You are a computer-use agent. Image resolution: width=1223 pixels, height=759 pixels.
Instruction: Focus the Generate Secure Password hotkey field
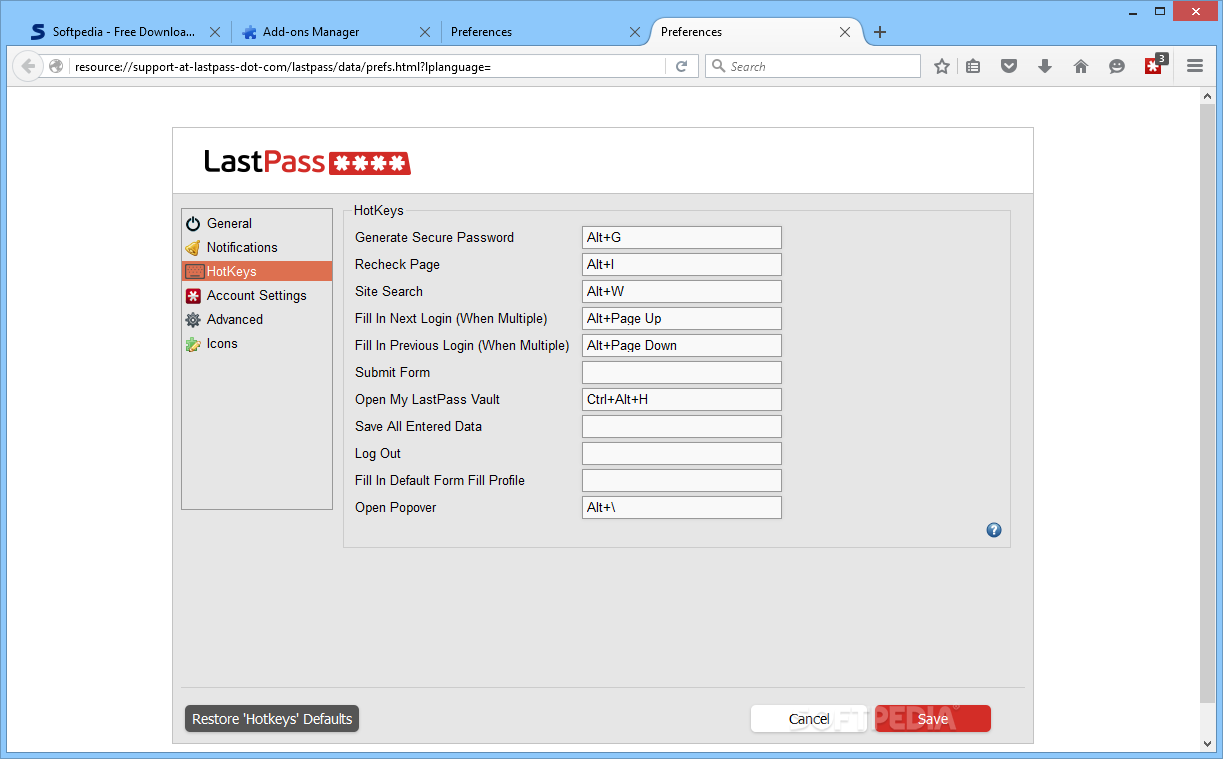(682, 237)
